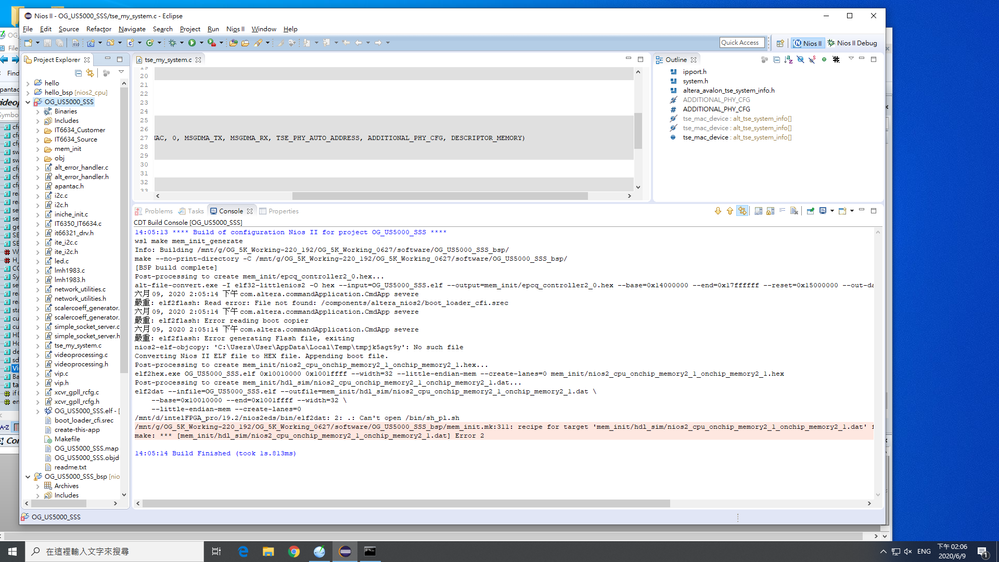Open tse_my_system.c in Project Explorer
The width and height of the screenshot is (999, 562).
click(77, 346)
